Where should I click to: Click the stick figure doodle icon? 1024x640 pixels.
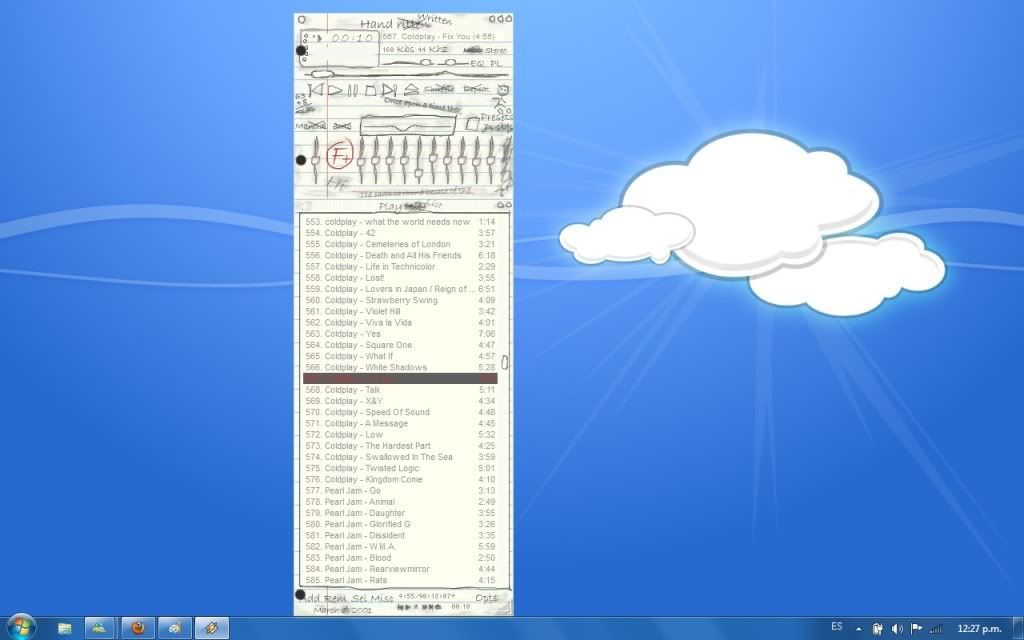click(x=502, y=97)
